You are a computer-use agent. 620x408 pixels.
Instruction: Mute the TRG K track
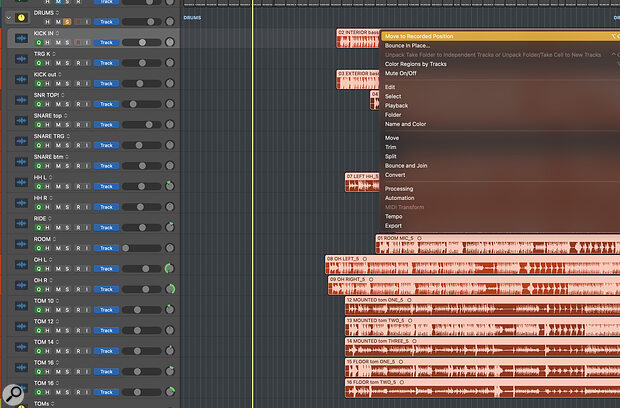[x=58, y=63]
